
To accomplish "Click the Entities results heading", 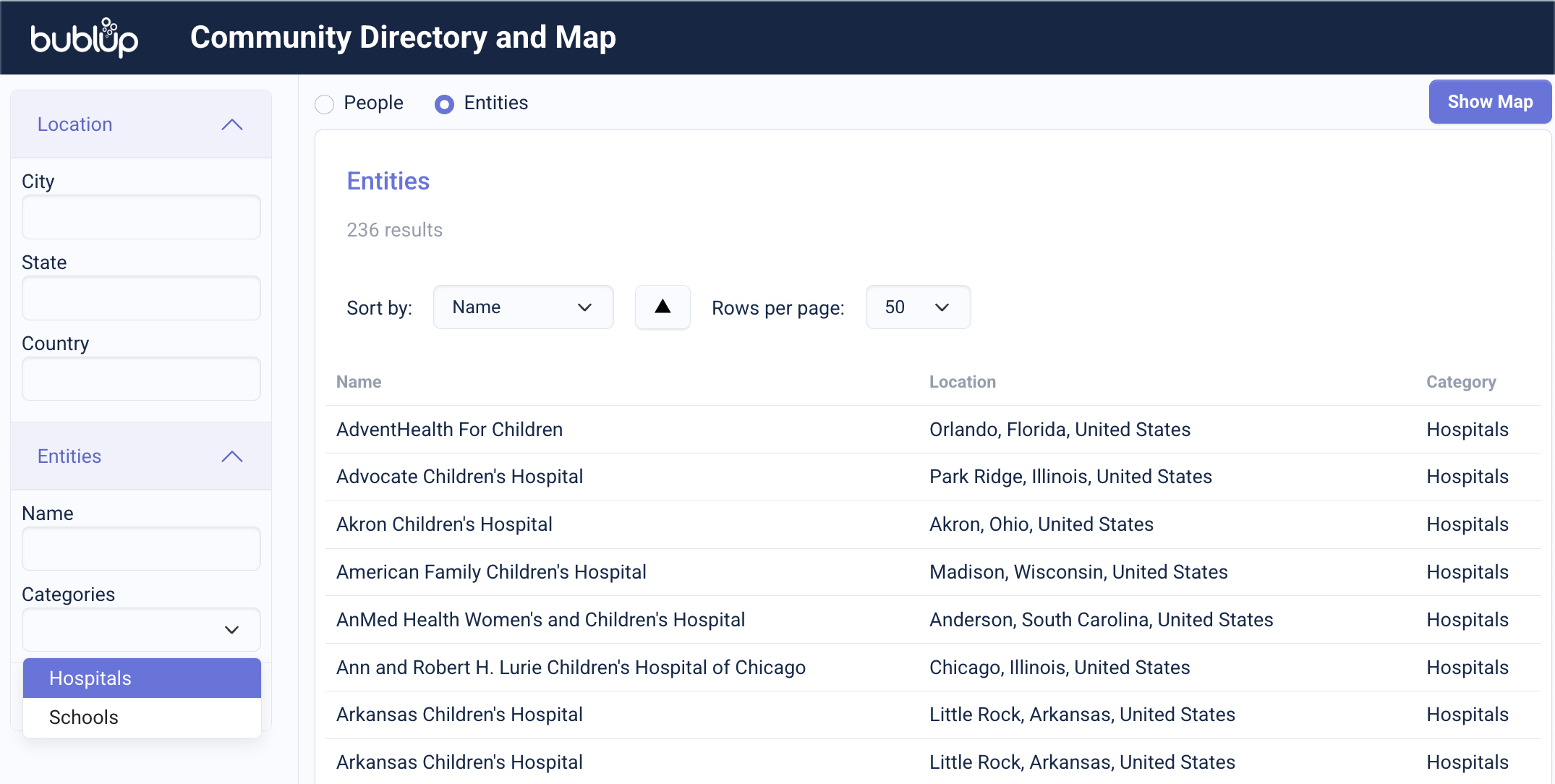I will pos(388,181).
